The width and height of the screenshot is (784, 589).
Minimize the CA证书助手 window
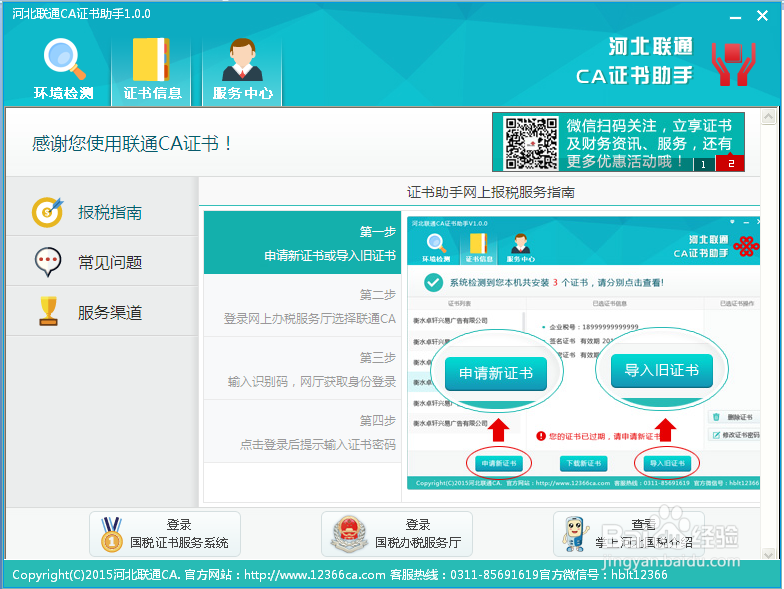click(x=735, y=16)
